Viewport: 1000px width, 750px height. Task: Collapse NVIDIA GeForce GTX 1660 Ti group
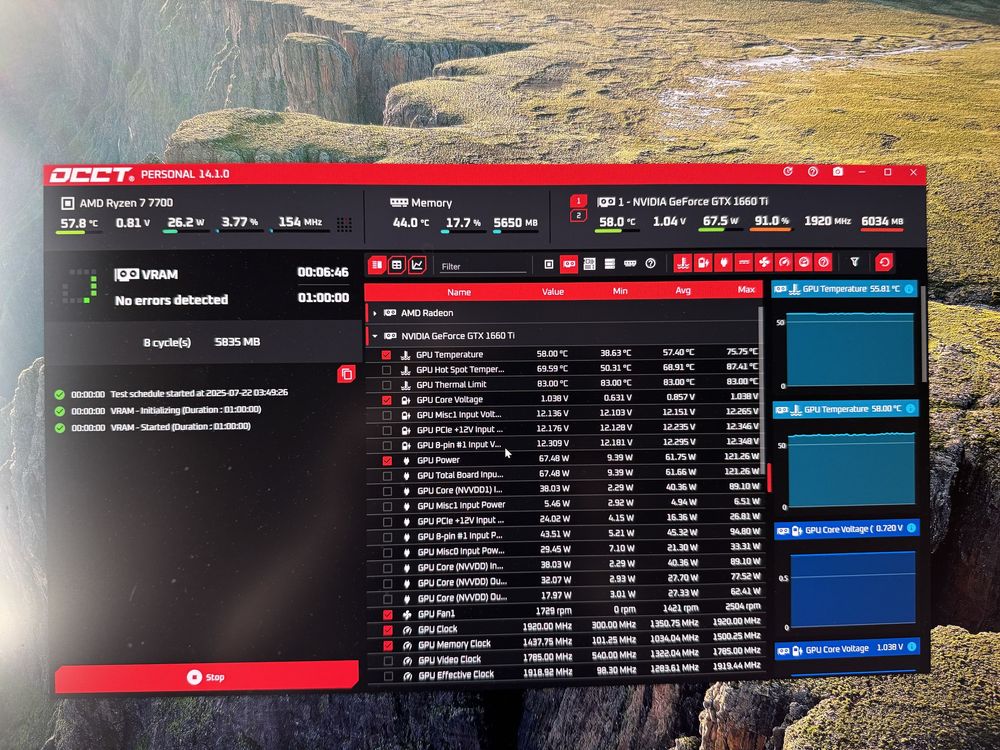tap(375, 336)
